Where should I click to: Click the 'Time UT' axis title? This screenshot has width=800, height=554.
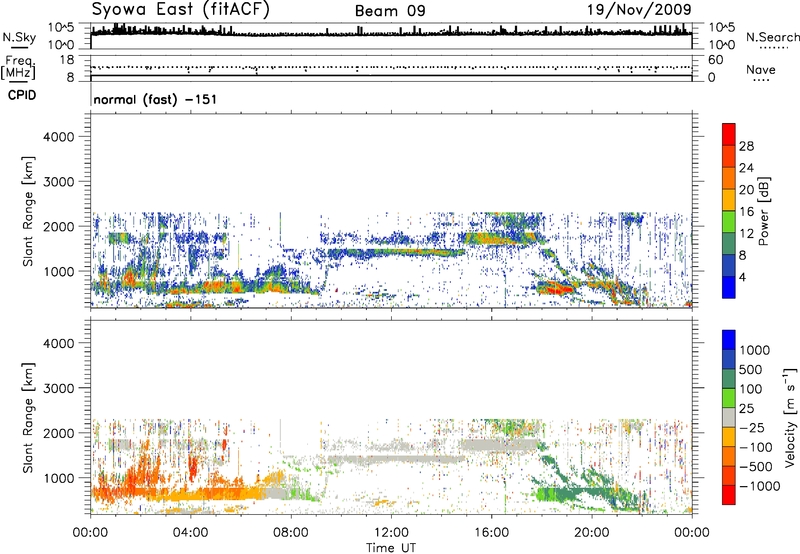click(x=391, y=548)
